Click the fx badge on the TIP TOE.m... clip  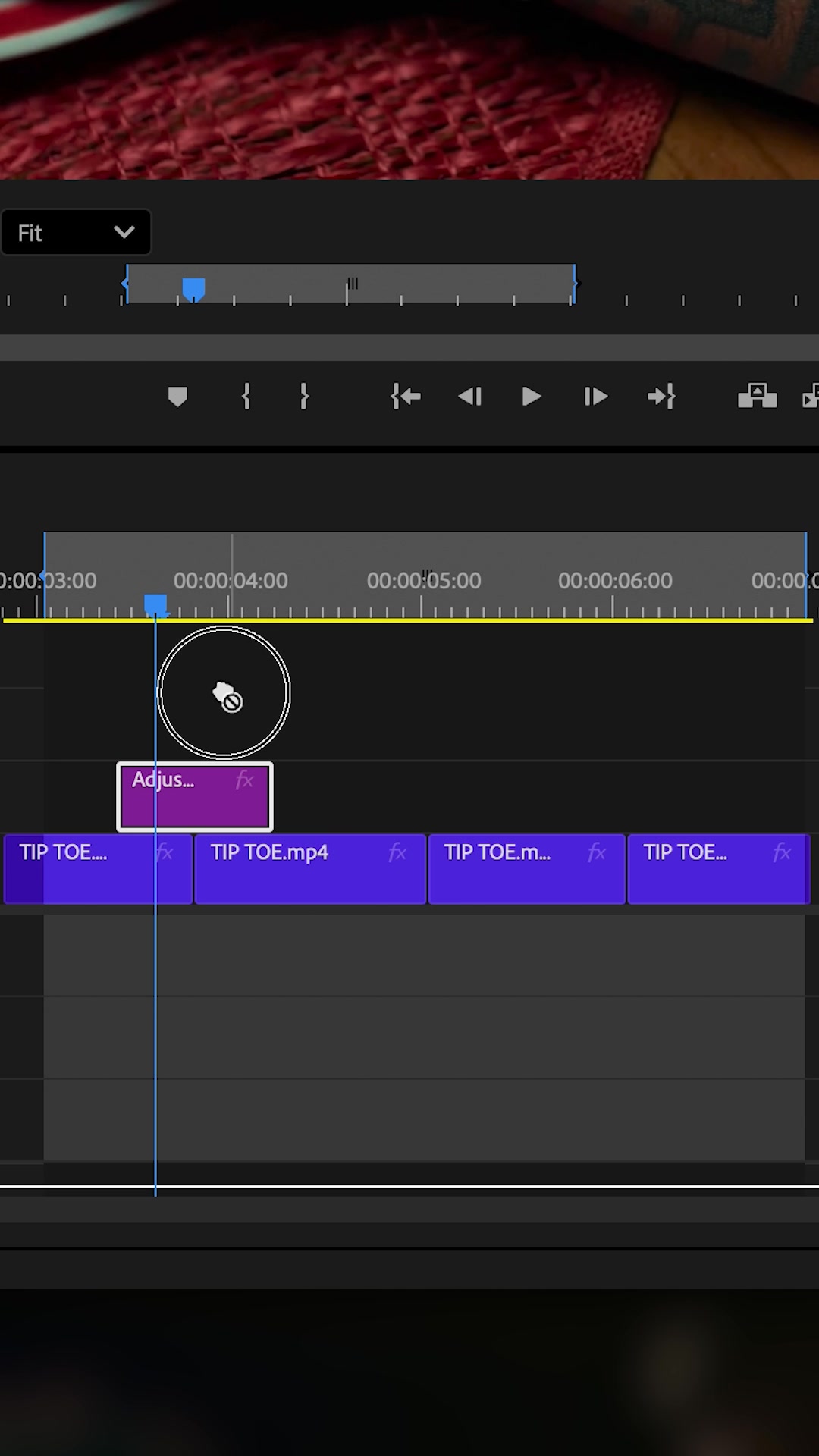pyautogui.click(x=597, y=853)
